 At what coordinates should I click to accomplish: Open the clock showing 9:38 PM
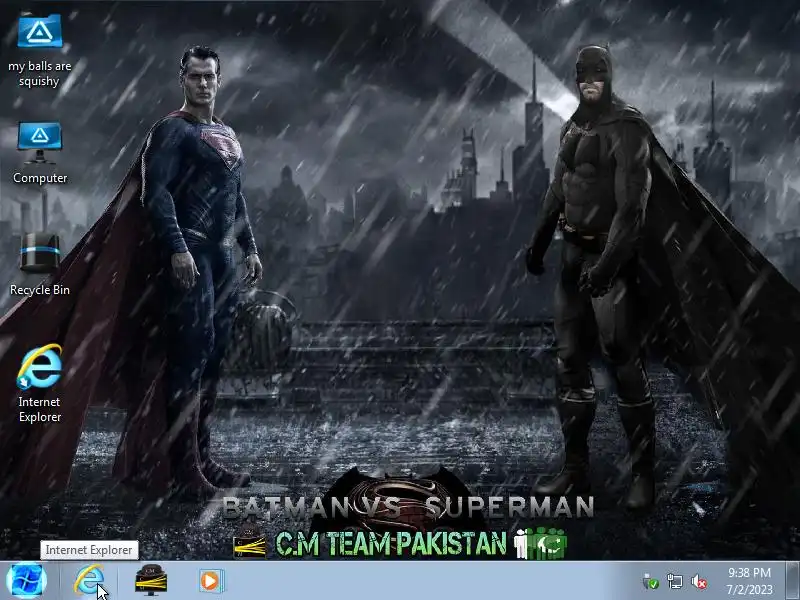click(749, 572)
